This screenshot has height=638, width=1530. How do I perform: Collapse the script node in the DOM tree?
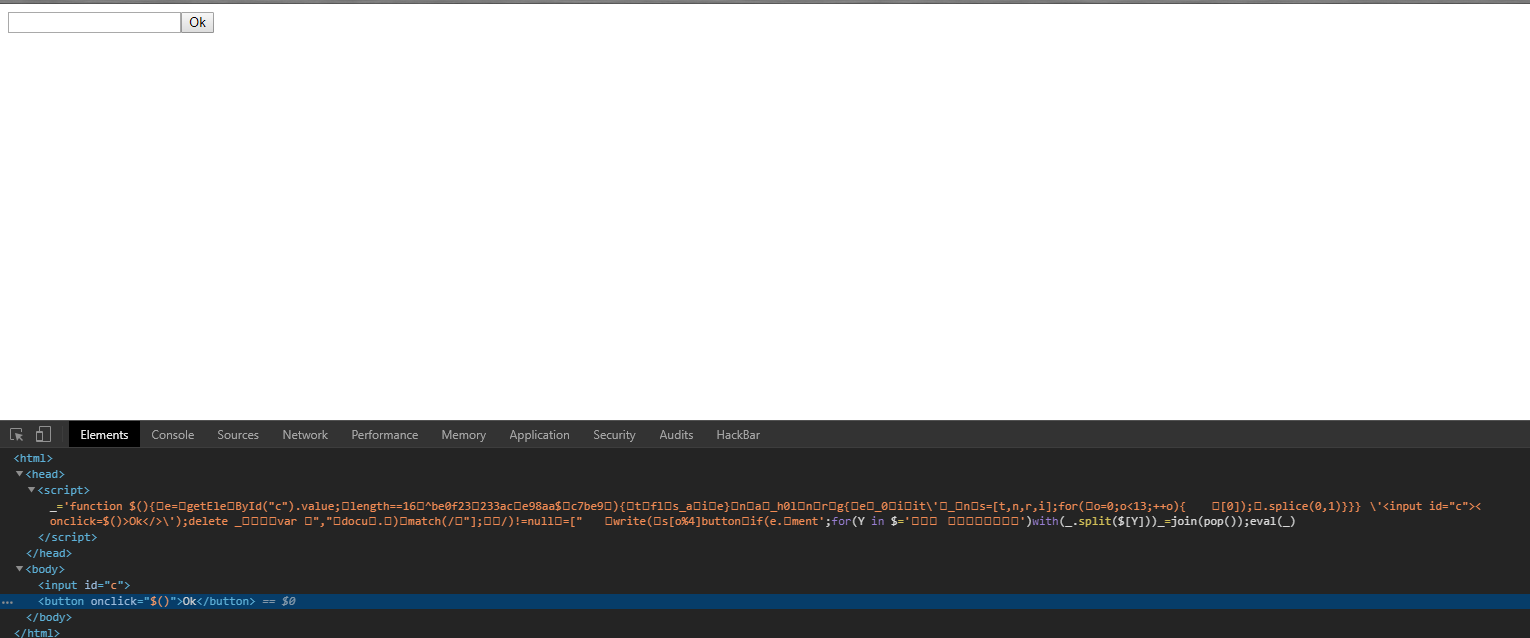(x=31, y=490)
